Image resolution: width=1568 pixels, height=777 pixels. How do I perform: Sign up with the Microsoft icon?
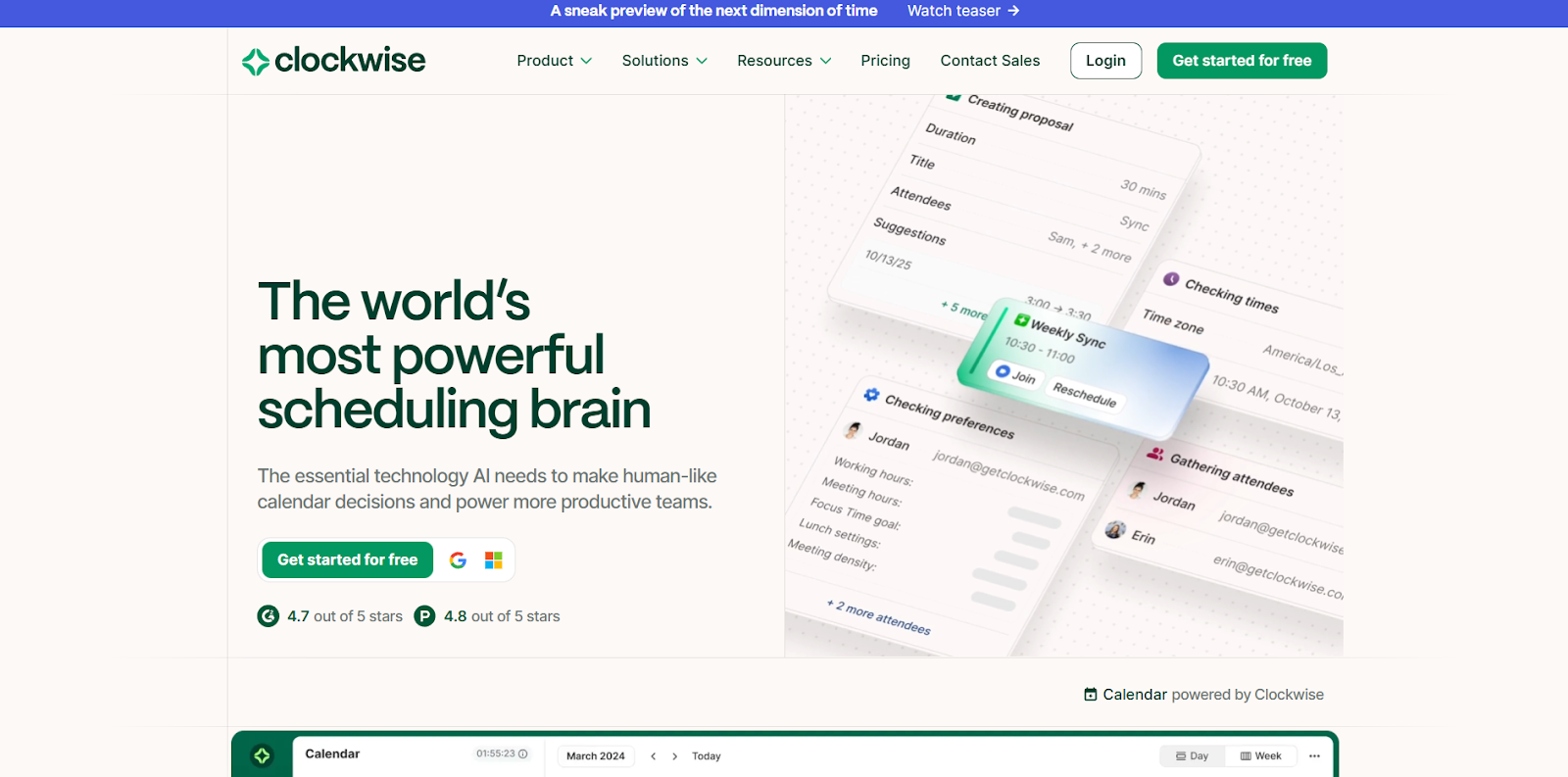[494, 560]
